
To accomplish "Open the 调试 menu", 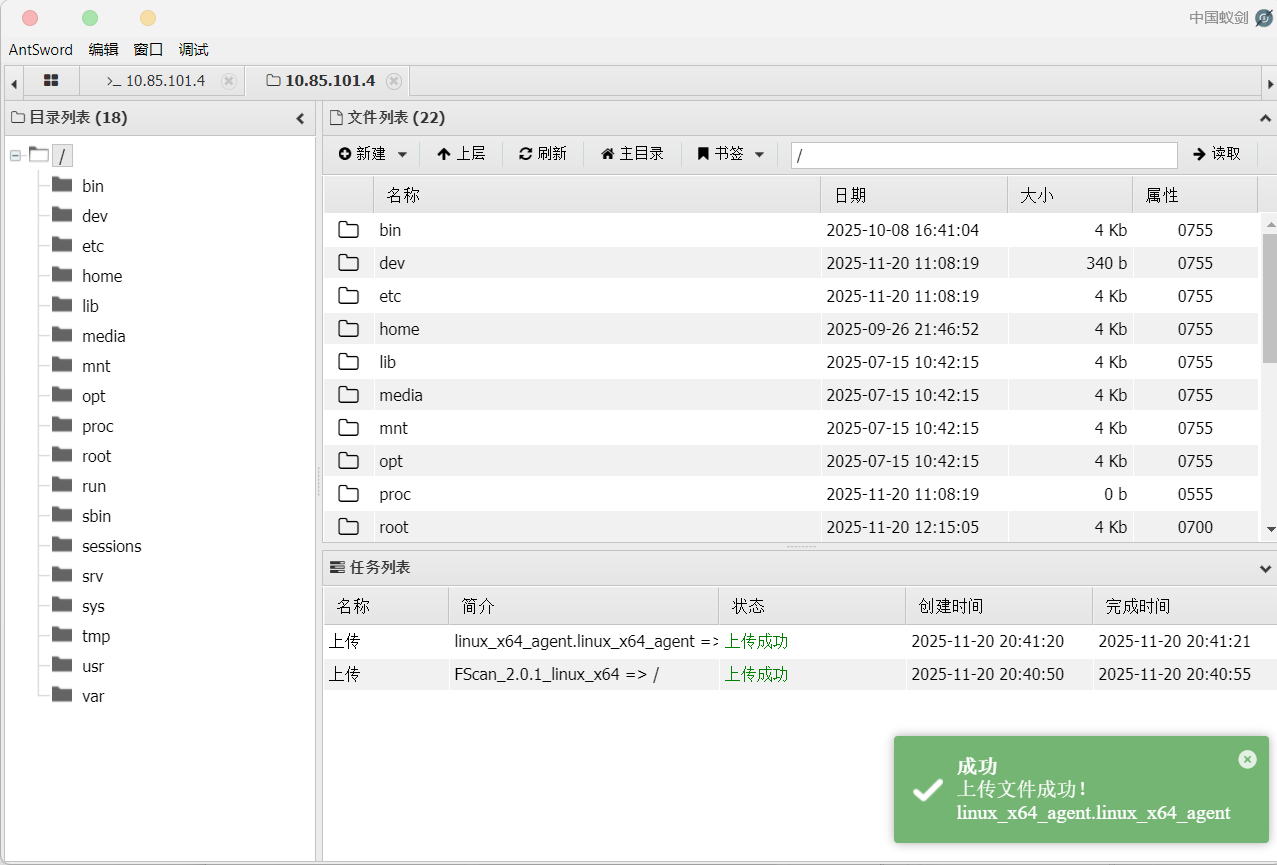I will click(x=193, y=49).
